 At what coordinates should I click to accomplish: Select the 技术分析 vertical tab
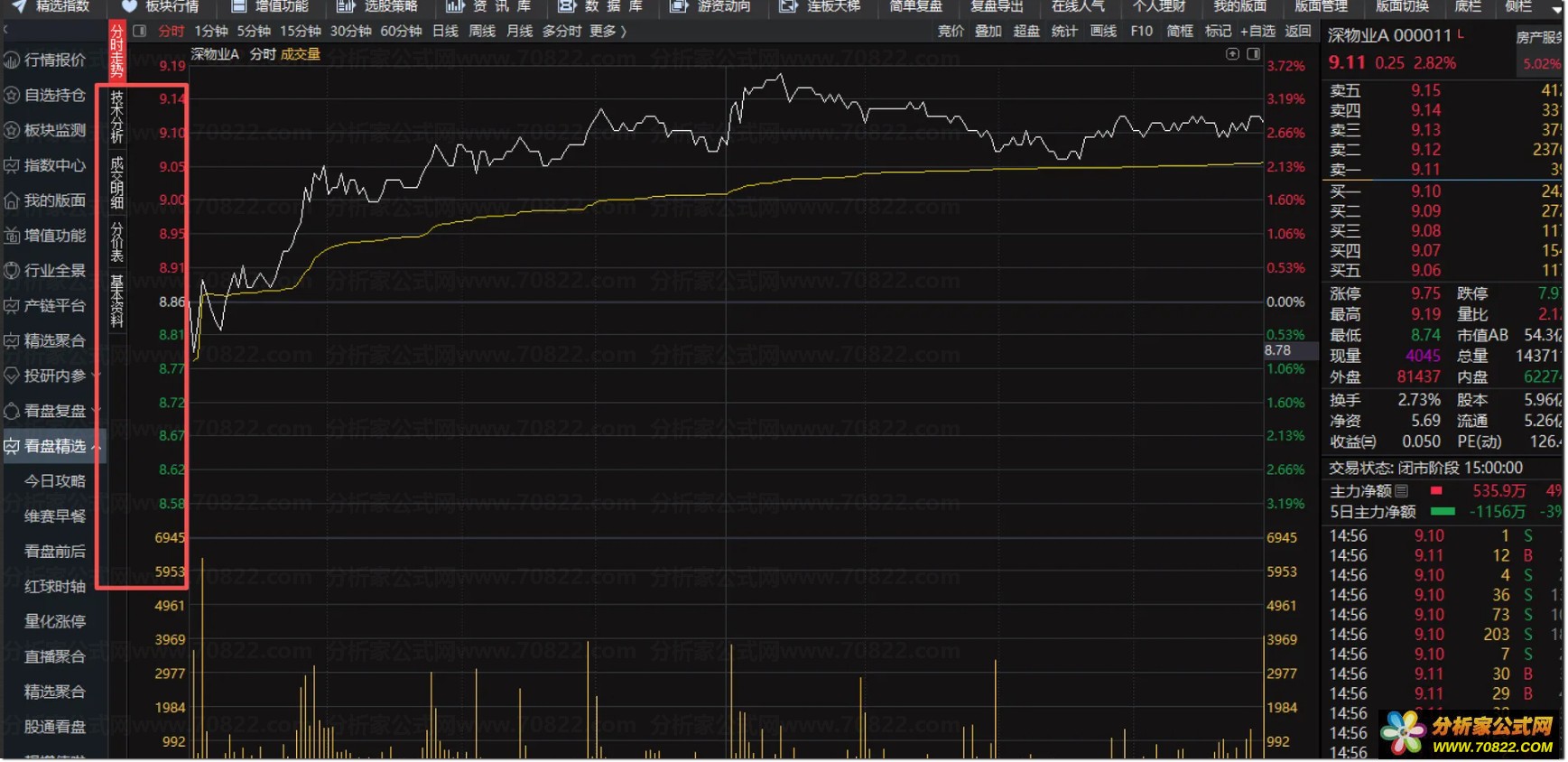click(x=116, y=117)
